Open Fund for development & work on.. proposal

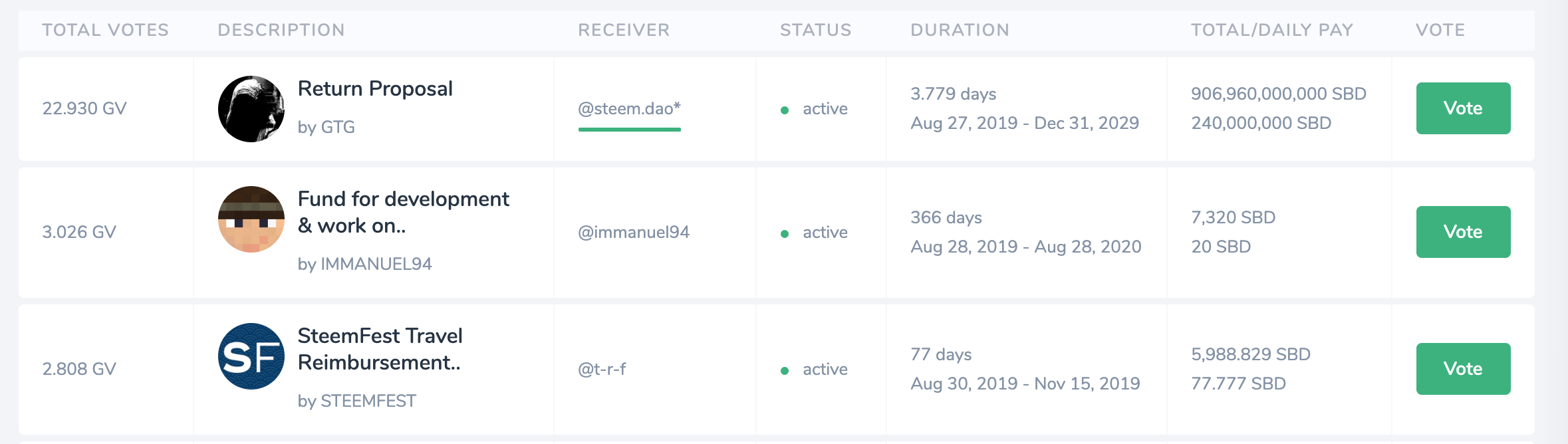(404, 212)
